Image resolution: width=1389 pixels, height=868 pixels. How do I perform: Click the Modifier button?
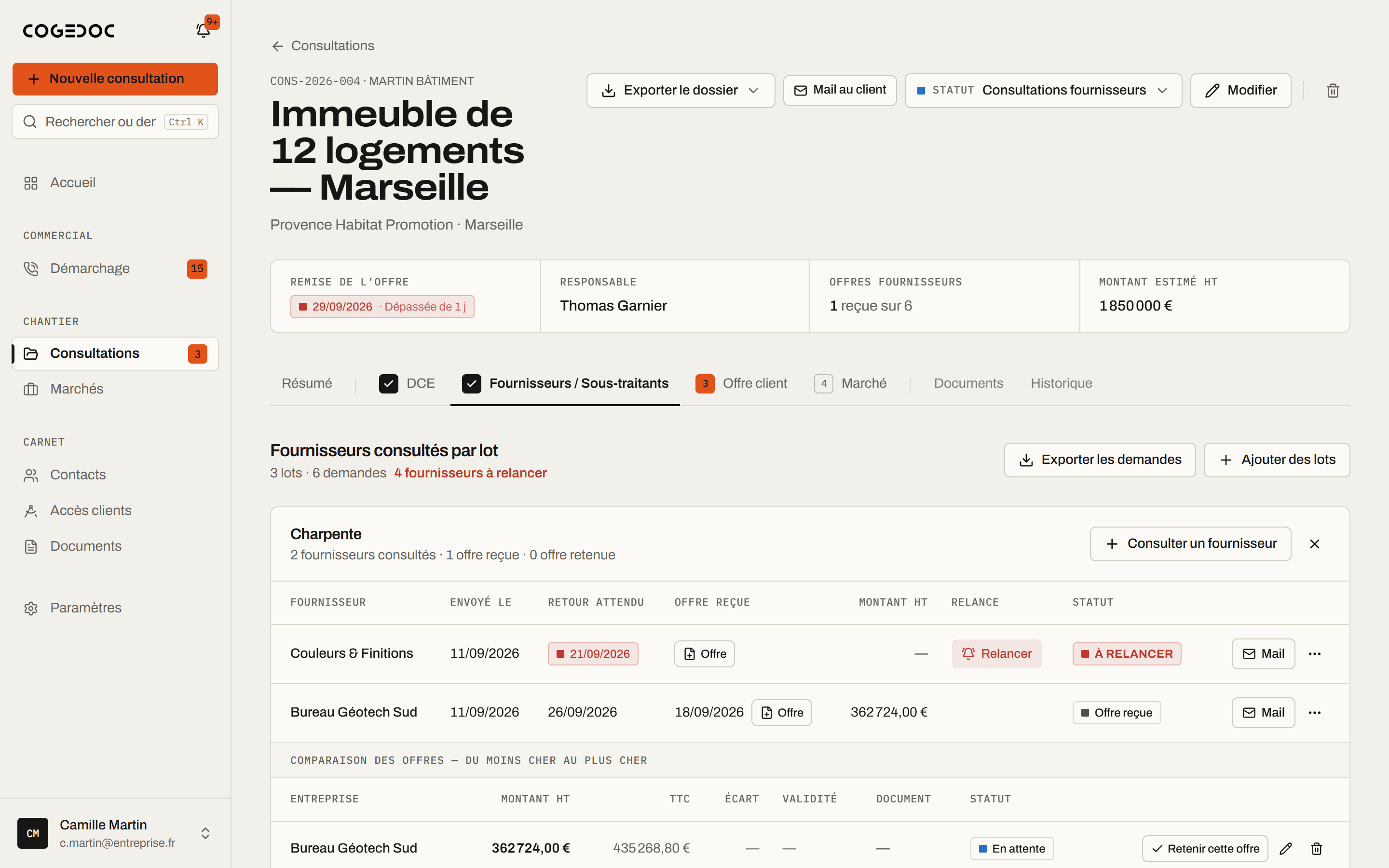tap(1240, 91)
